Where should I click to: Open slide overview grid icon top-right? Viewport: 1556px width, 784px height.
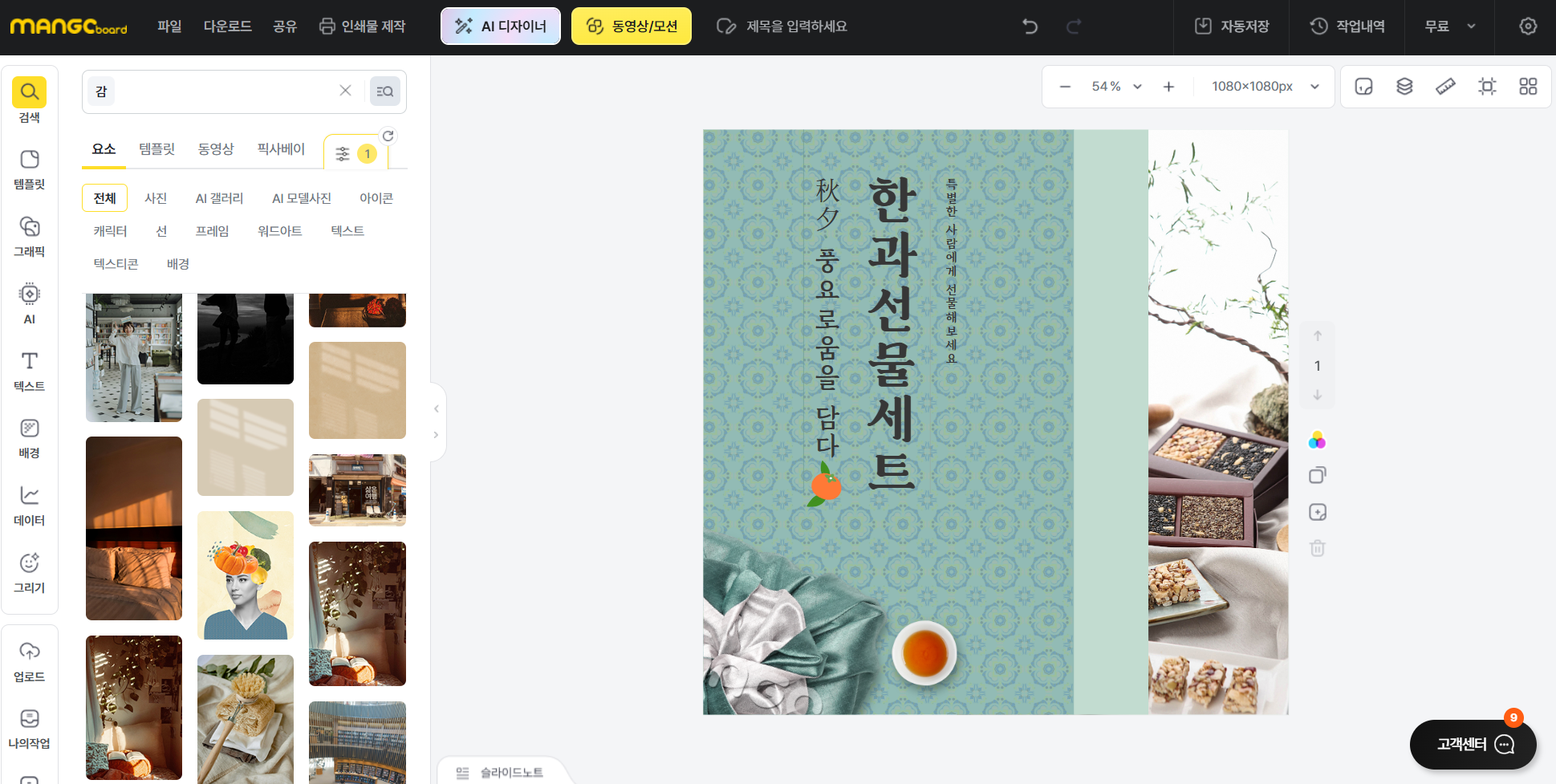[x=1528, y=86]
